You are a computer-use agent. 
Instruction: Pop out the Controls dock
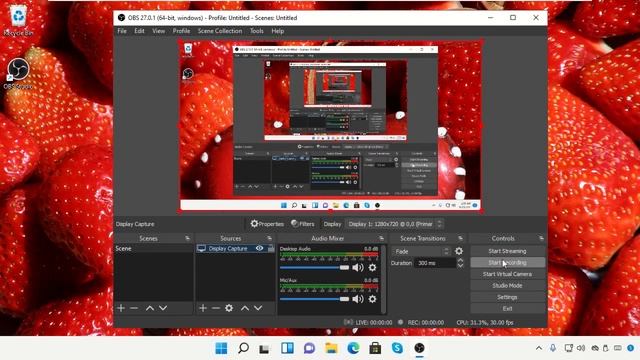[x=541, y=238]
